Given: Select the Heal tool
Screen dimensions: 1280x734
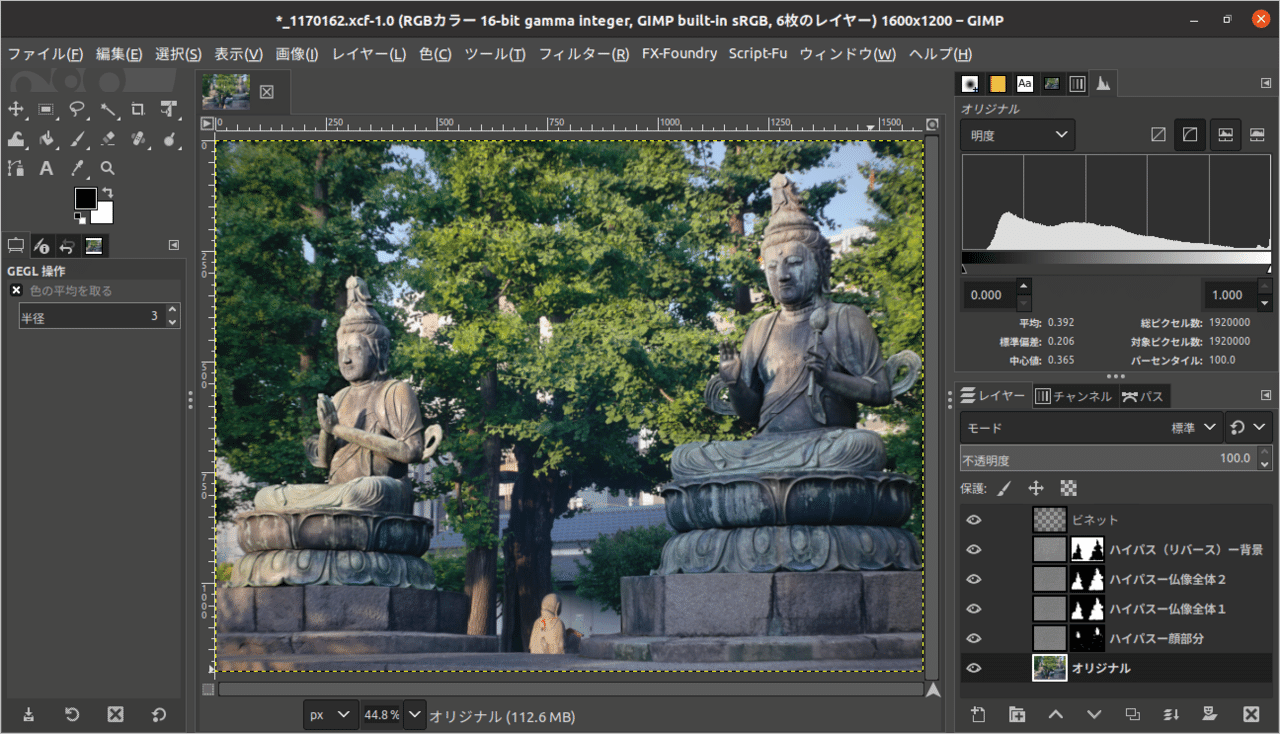Looking at the screenshot, I should (138, 139).
